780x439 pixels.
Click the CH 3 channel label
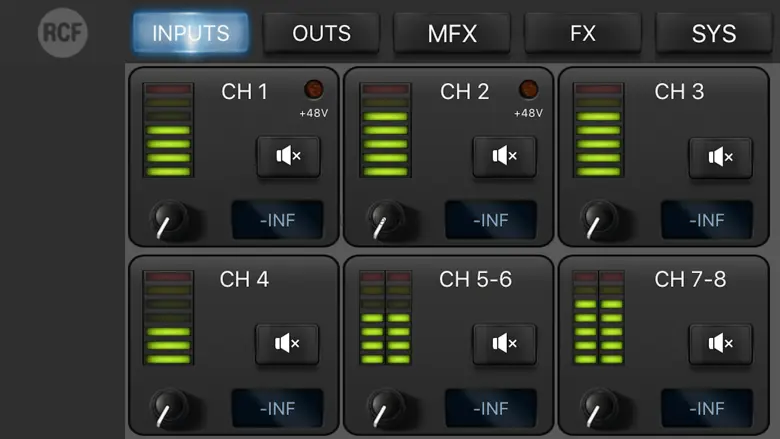click(x=679, y=91)
